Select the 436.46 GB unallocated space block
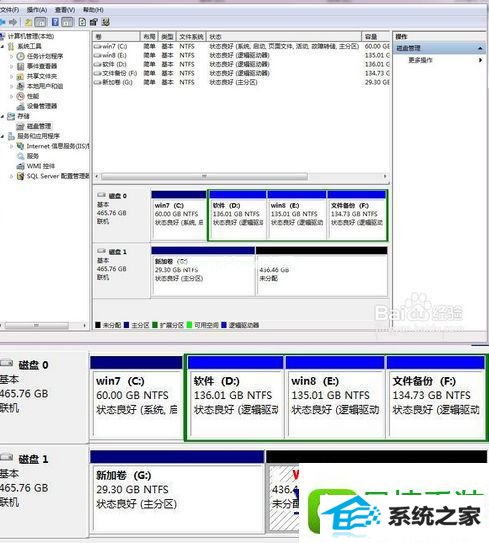489x543 pixels. tap(321, 272)
